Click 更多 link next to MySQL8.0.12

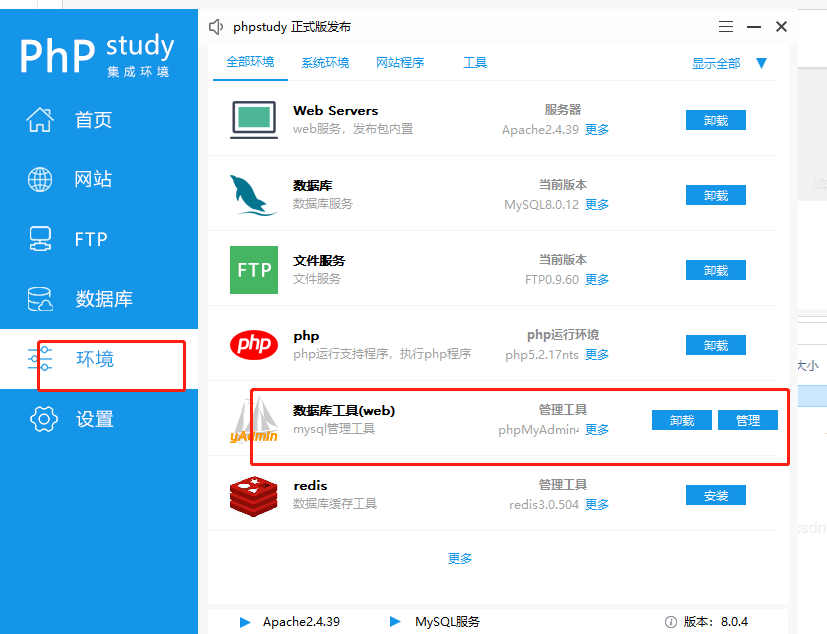(x=597, y=205)
